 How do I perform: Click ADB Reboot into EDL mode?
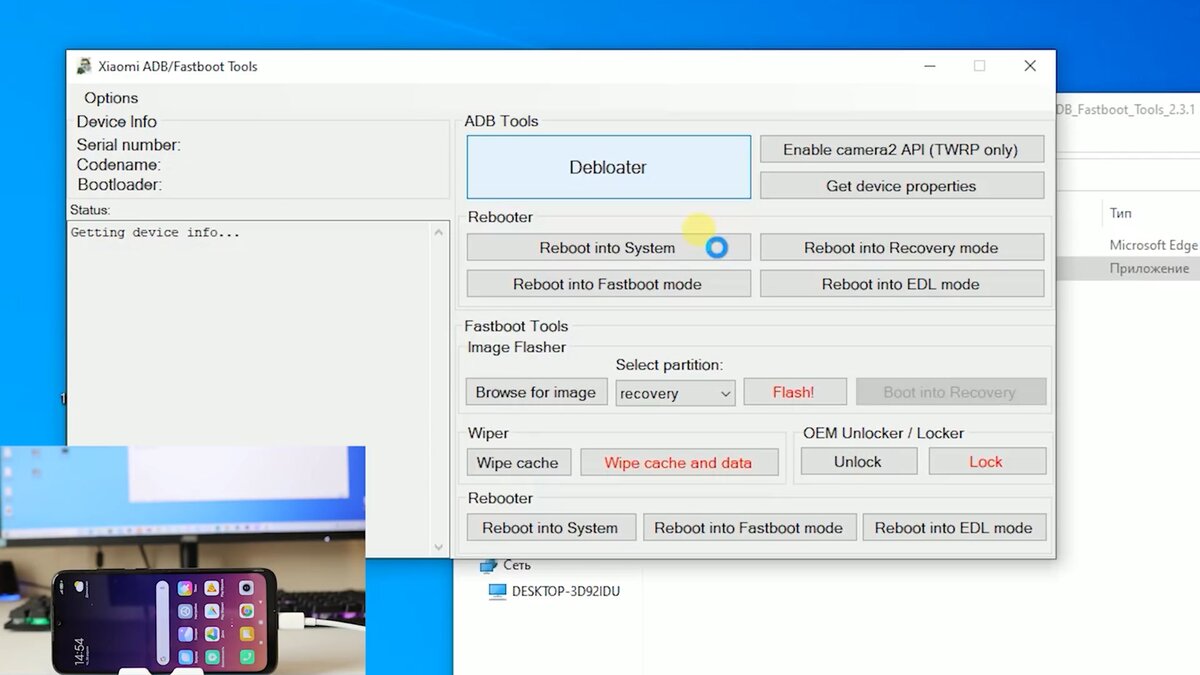coord(901,284)
